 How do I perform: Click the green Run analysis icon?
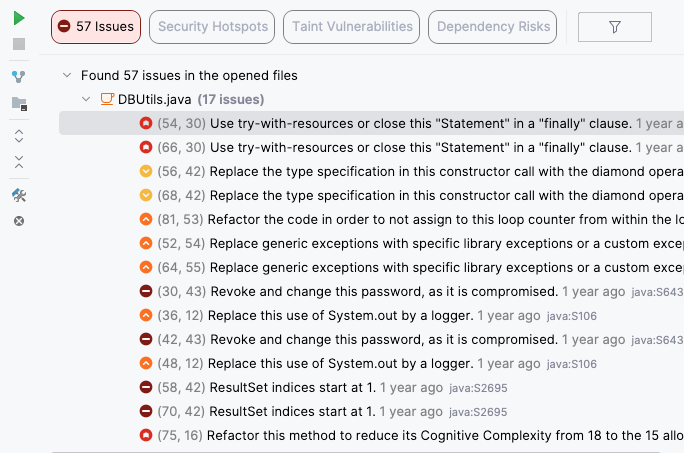[19, 18]
